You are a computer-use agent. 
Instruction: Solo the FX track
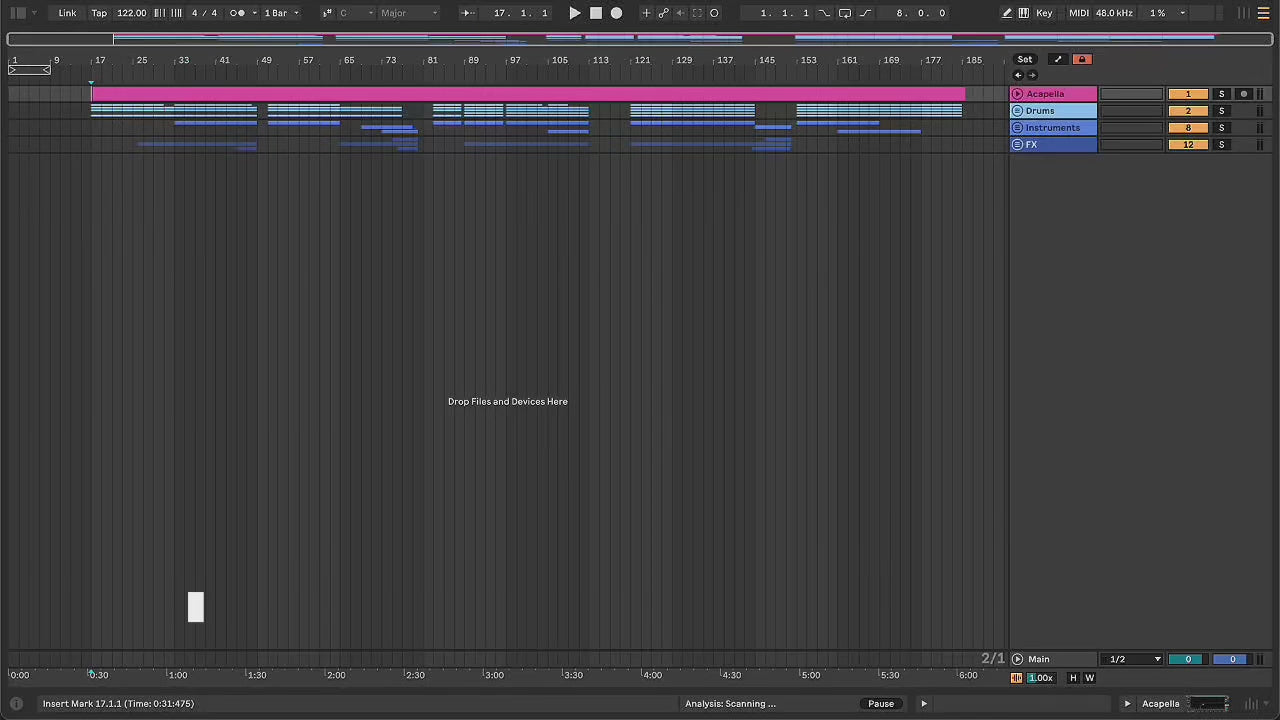click(1221, 145)
